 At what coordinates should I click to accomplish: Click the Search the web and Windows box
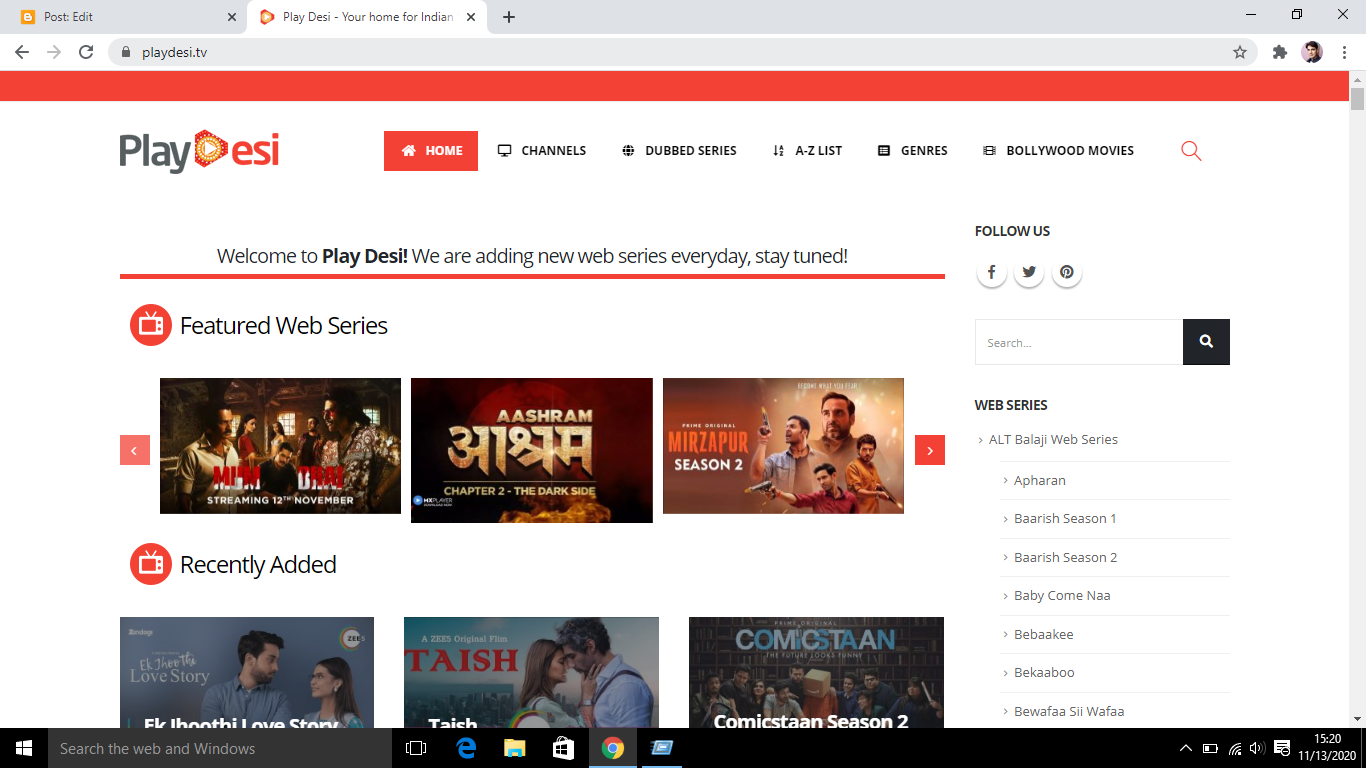pyautogui.click(x=220, y=748)
